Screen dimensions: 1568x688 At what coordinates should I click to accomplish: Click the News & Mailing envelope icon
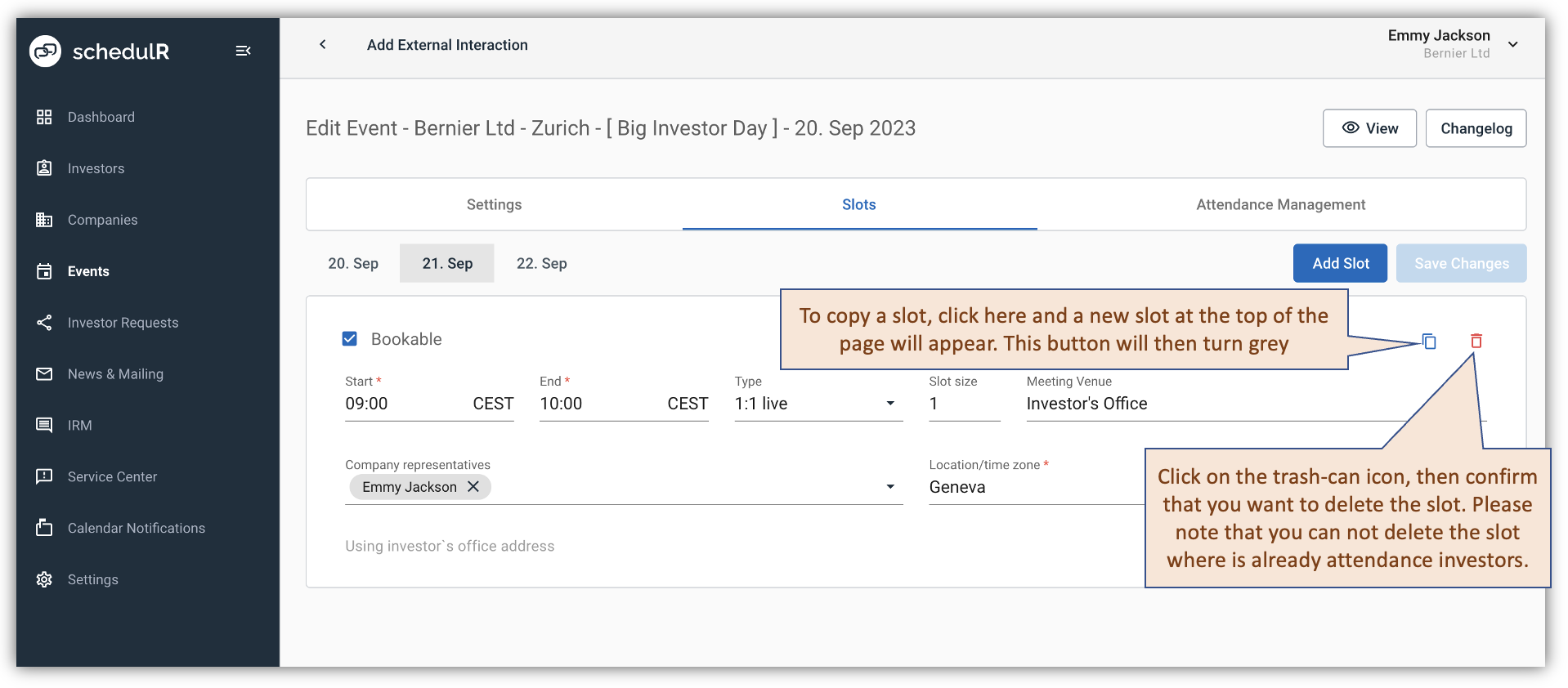click(44, 374)
